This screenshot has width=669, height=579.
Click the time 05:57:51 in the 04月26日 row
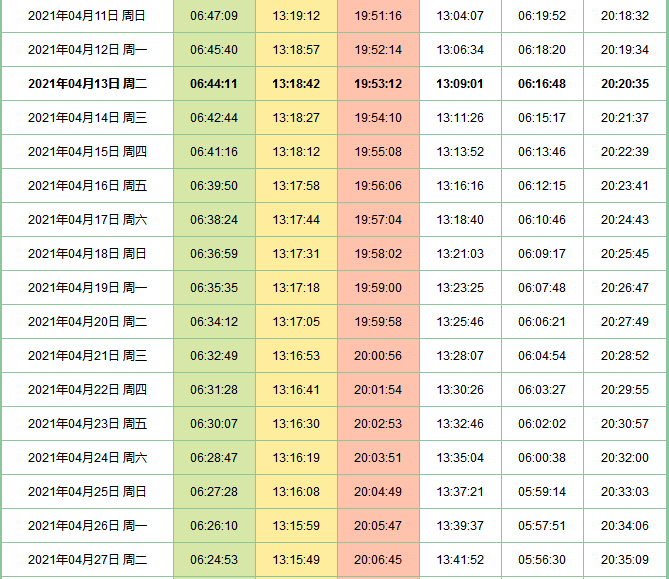point(542,526)
